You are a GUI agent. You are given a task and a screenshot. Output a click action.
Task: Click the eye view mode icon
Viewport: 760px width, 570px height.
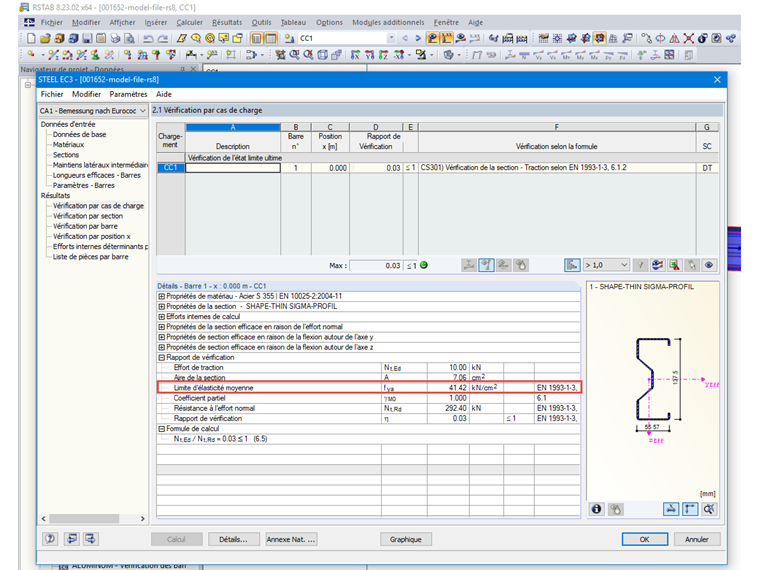[709, 265]
